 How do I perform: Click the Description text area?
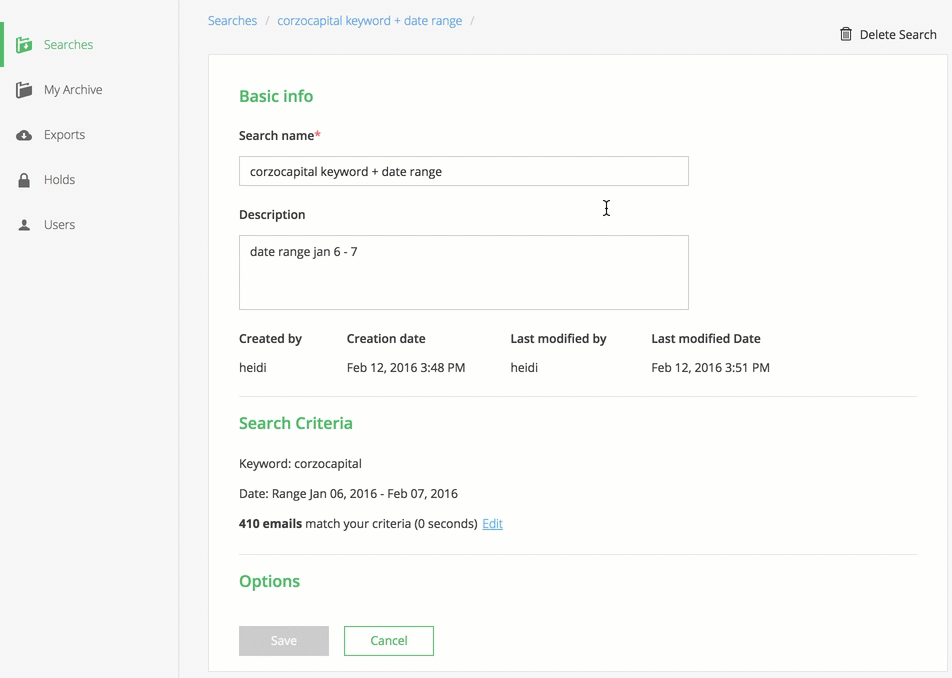coord(463,272)
